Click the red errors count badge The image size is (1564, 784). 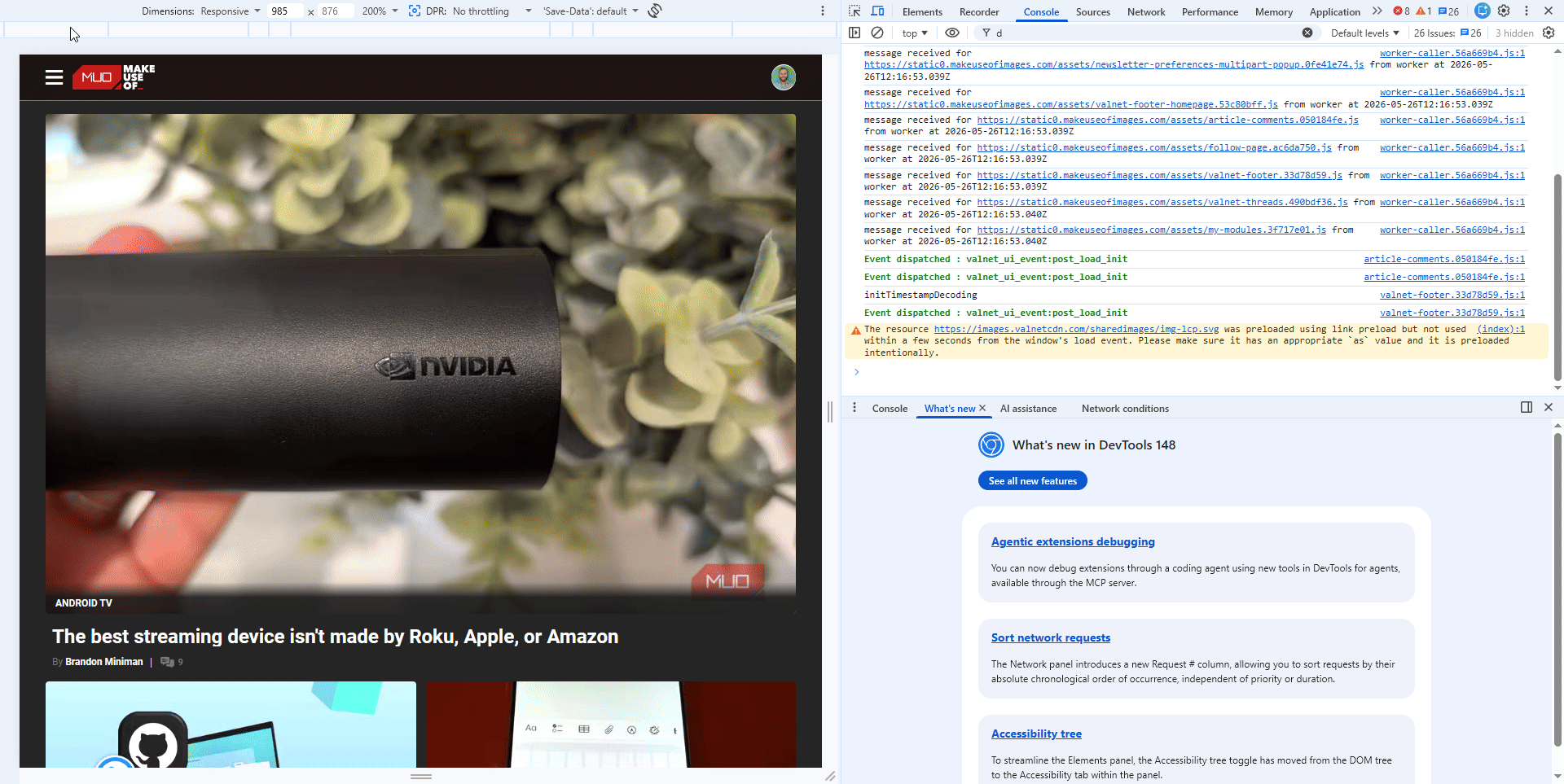pyautogui.click(x=1401, y=11)
